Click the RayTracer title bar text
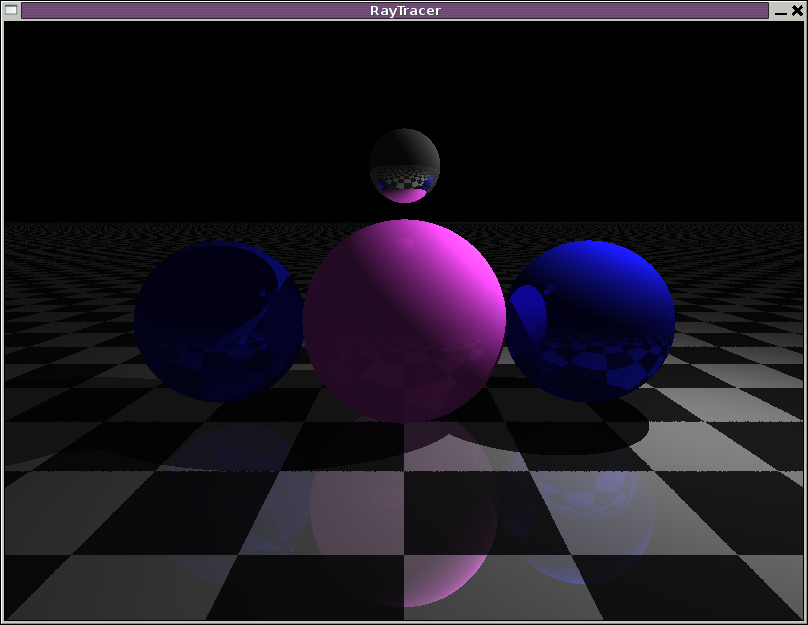This screenshot has height=625, width=808. [x=405, y=11]
